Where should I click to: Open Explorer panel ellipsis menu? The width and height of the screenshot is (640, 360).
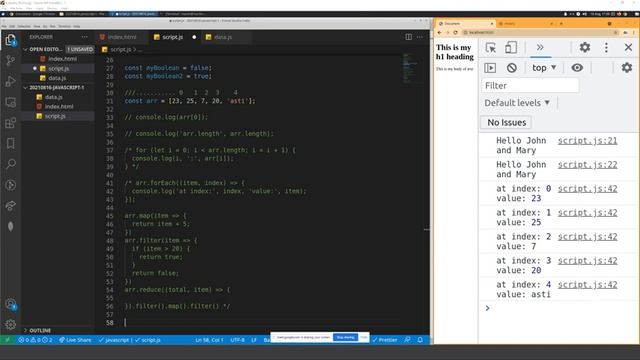(x=84, y=37)
